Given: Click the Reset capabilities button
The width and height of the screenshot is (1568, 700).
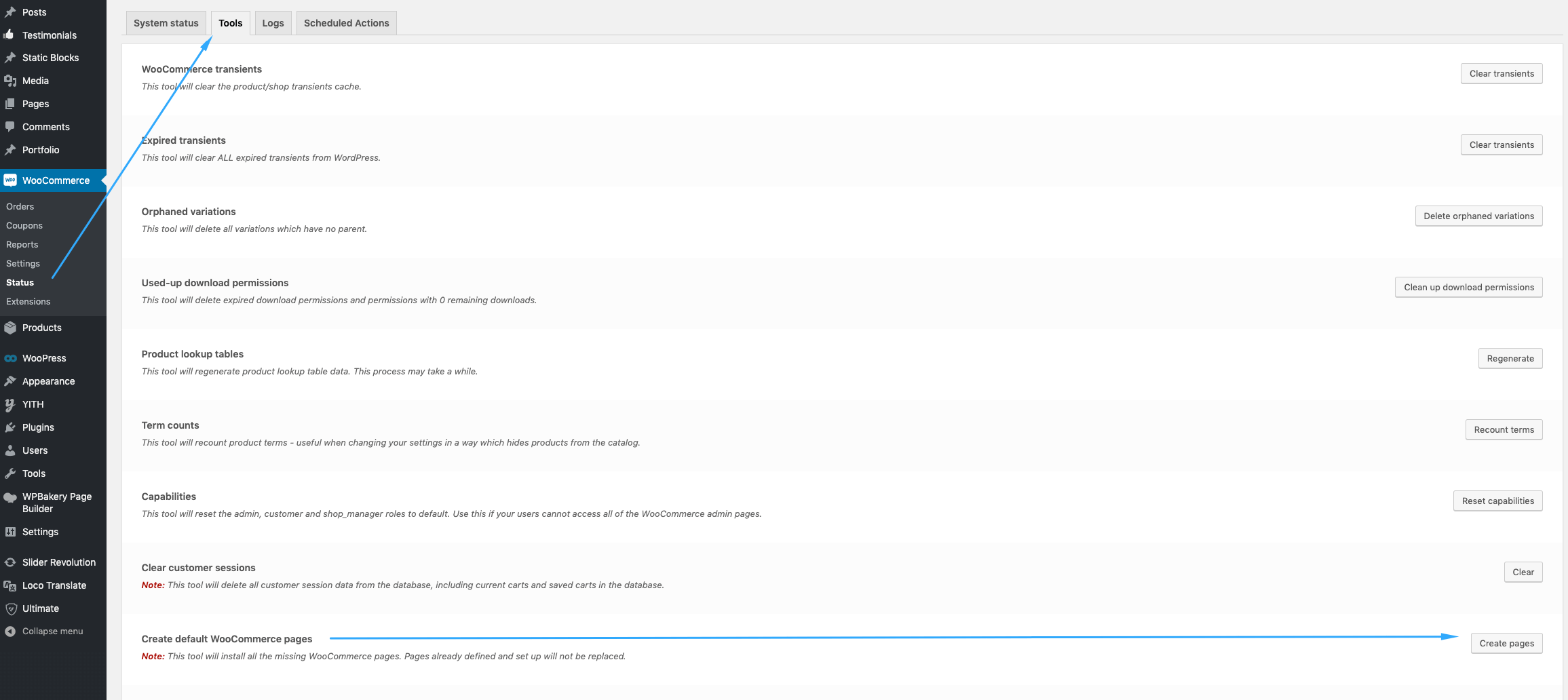Looking at the screenshot, I should (1497, 501).
